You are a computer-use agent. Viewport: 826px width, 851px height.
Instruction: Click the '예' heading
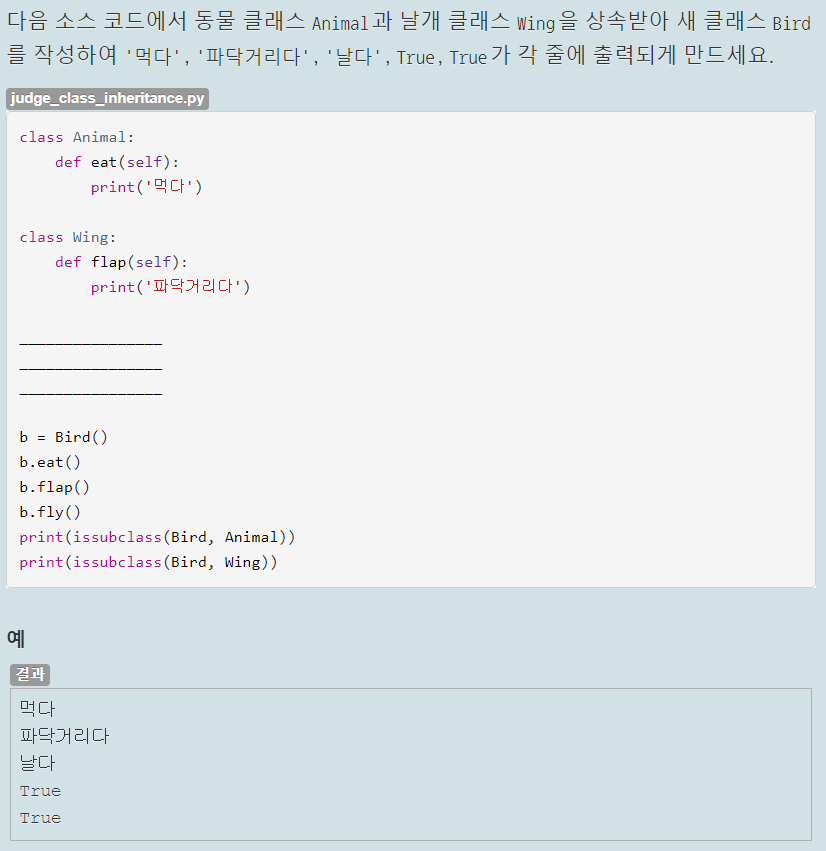point(16,639)
